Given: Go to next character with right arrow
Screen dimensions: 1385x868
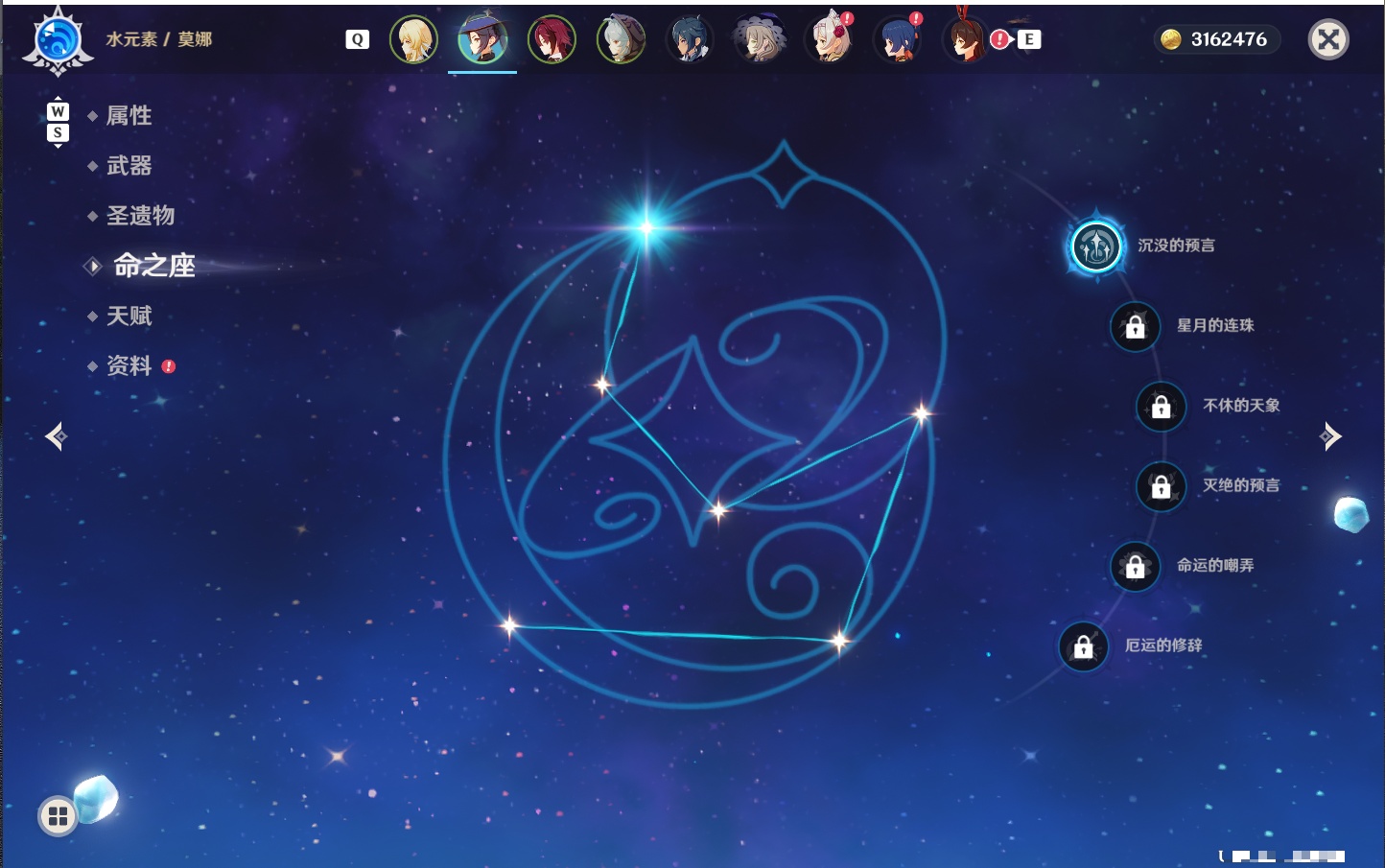Looking at the screenshot, I should 1330,436.
